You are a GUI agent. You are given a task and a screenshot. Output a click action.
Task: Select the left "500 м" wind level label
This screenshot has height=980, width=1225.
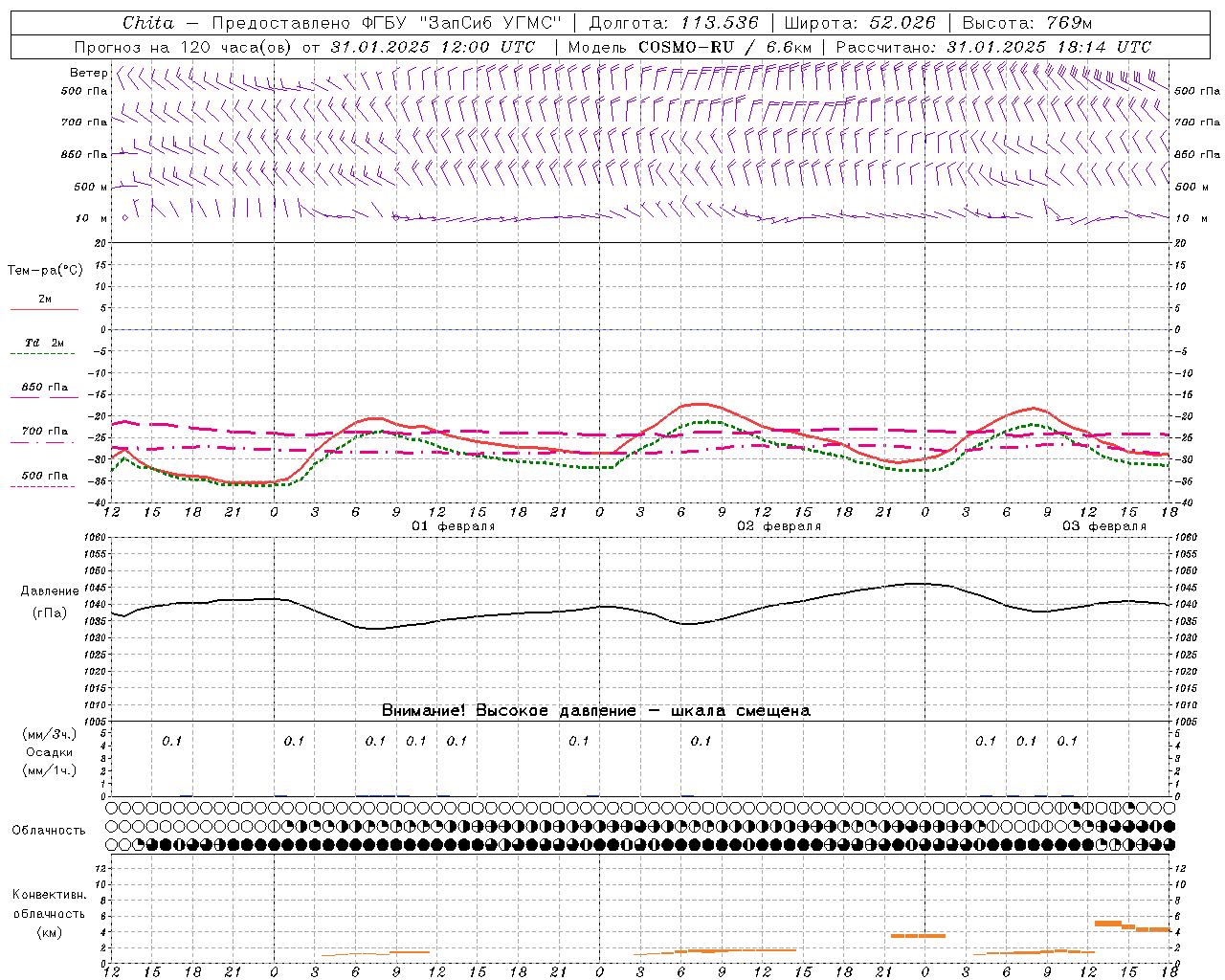coord(91,187)
